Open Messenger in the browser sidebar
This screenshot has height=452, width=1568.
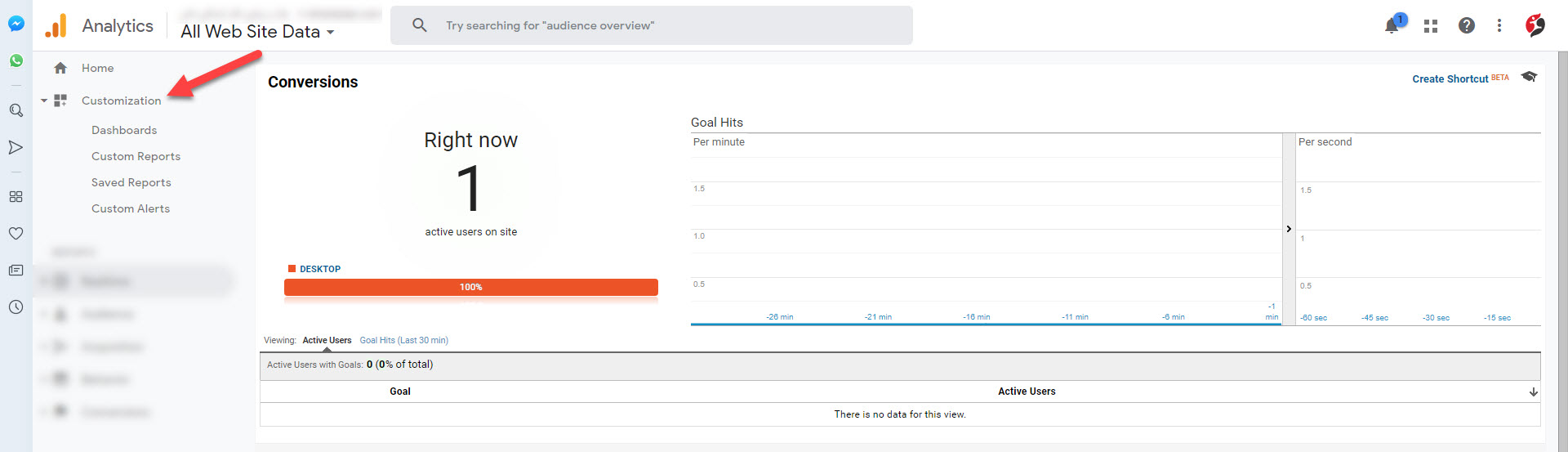tap(16, 24)
